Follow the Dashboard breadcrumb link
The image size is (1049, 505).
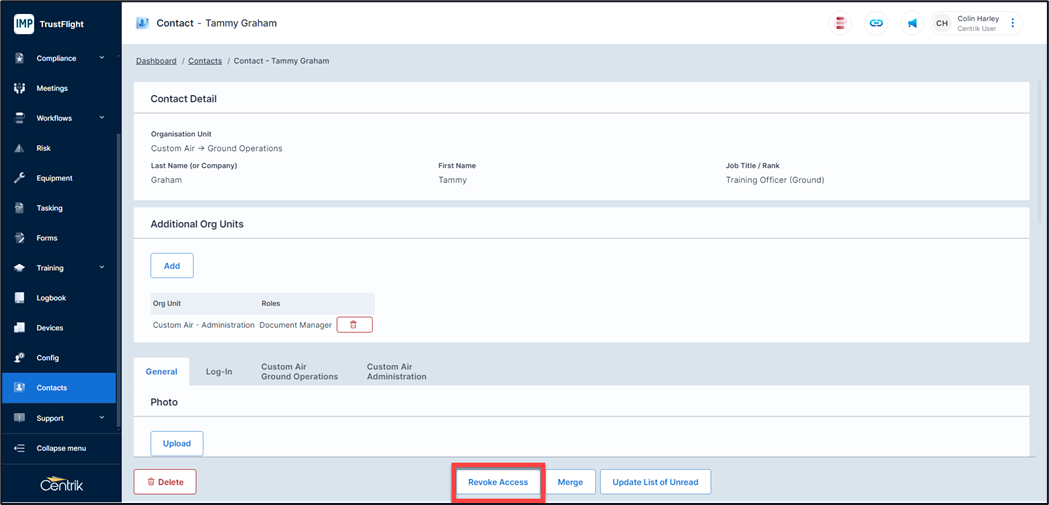(156, 61)
